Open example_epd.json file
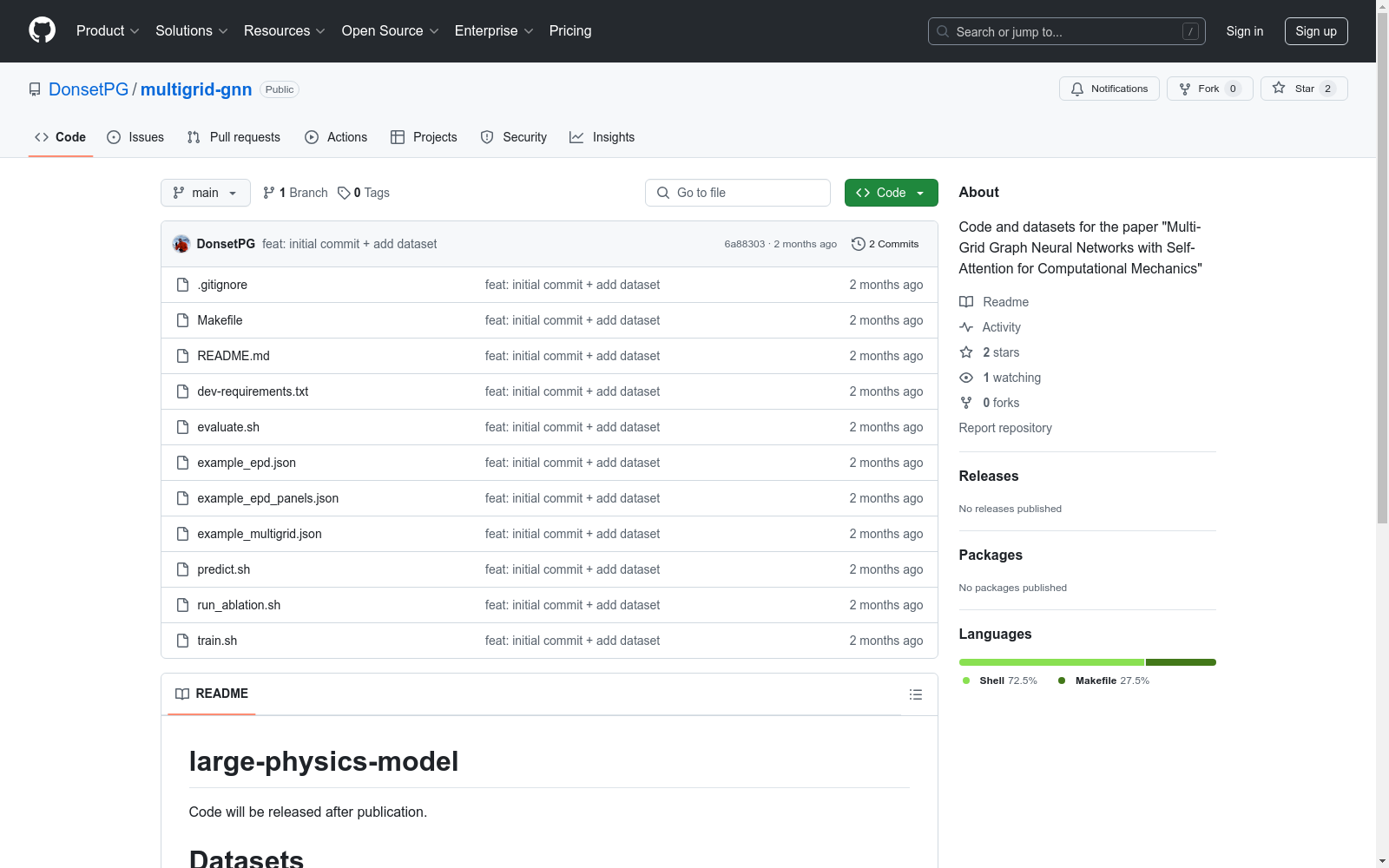The image size is (1389, 868). (x=247, y=463)
